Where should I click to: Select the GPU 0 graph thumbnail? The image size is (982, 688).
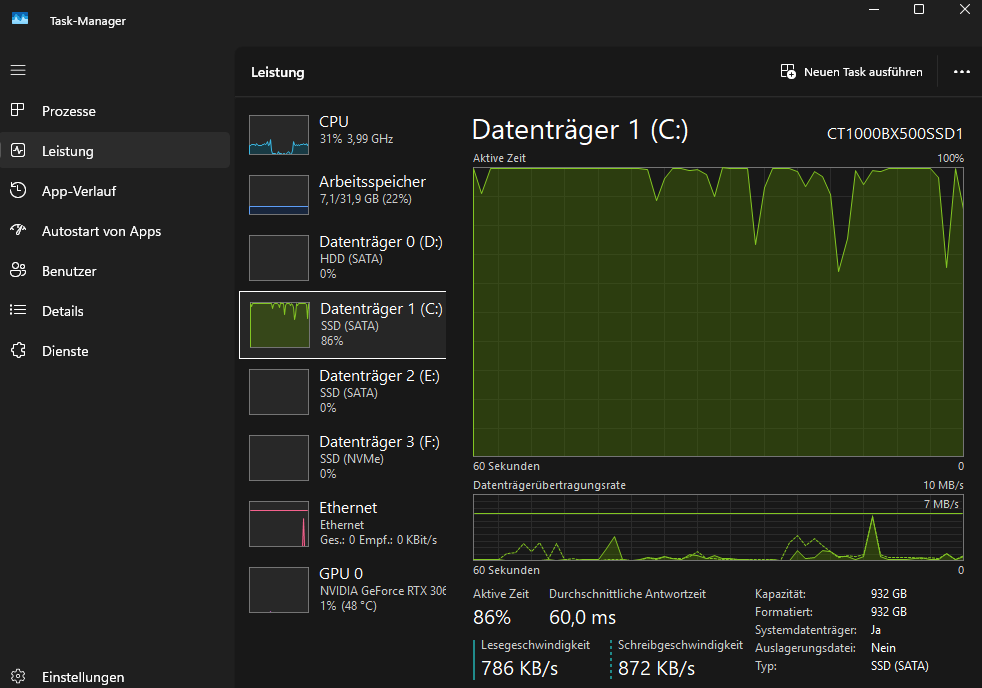coord(279,590)
